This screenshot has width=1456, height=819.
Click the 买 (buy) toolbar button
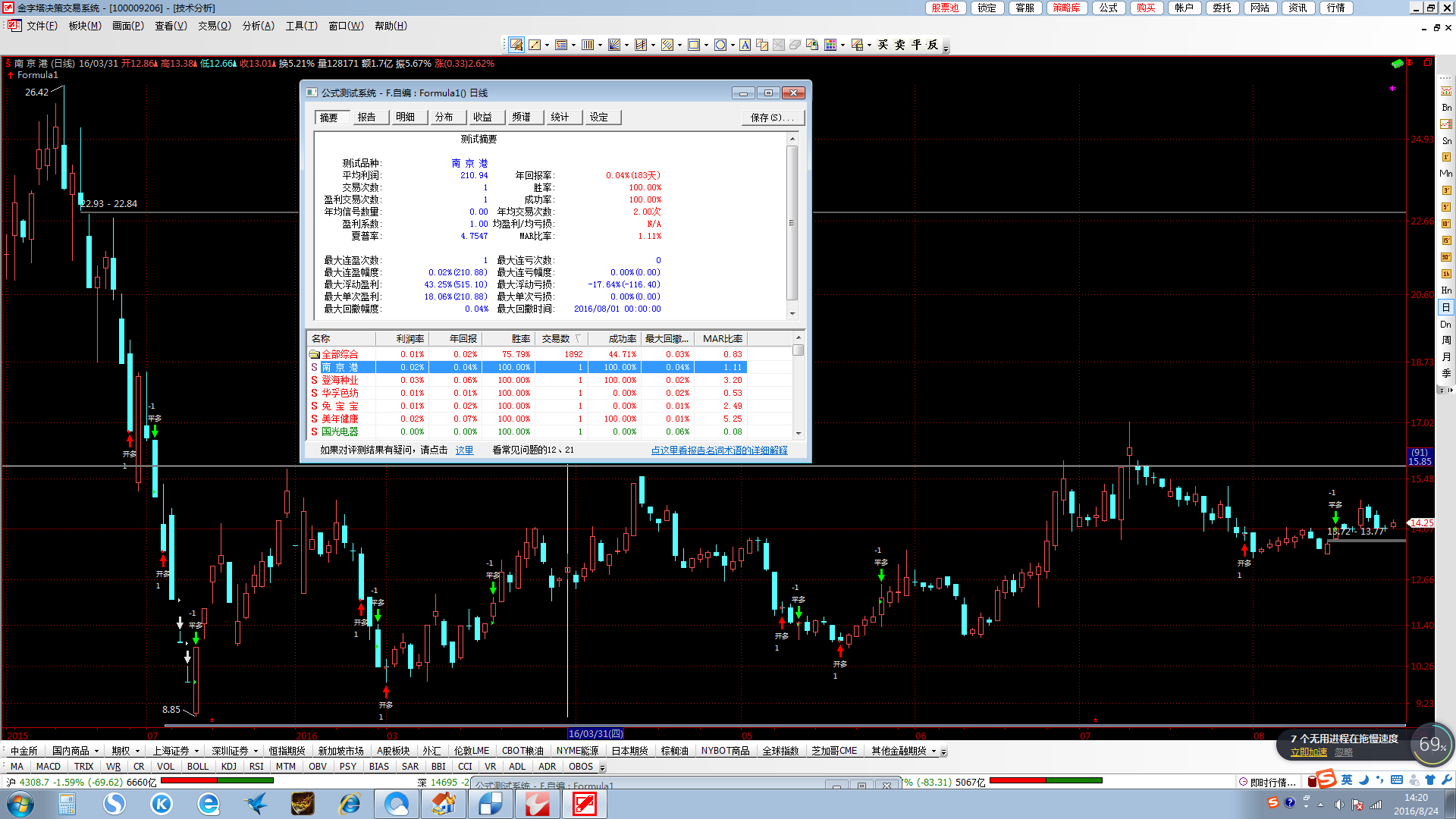coord(883,45)
